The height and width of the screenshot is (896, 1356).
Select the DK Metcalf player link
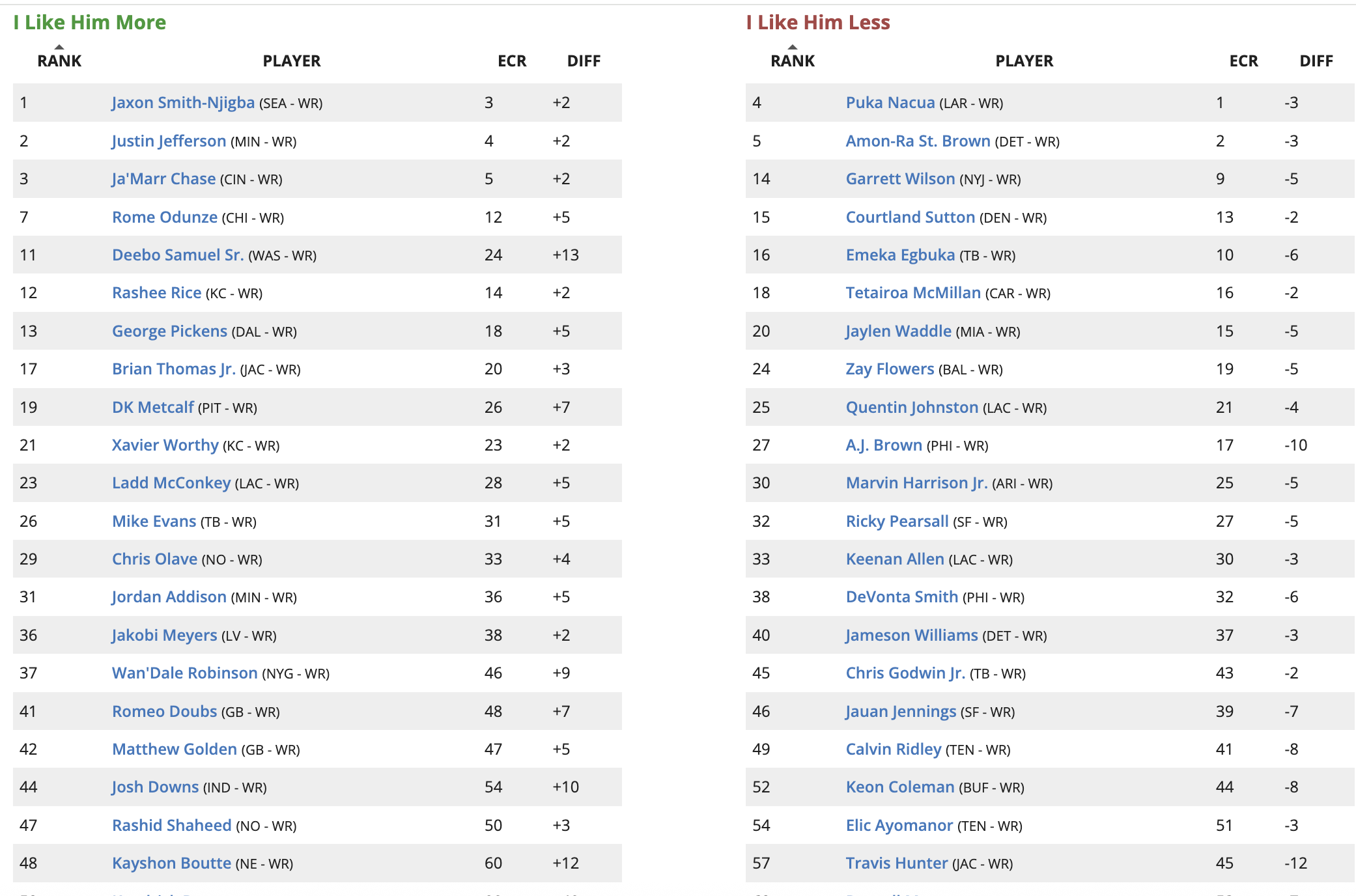153,408
